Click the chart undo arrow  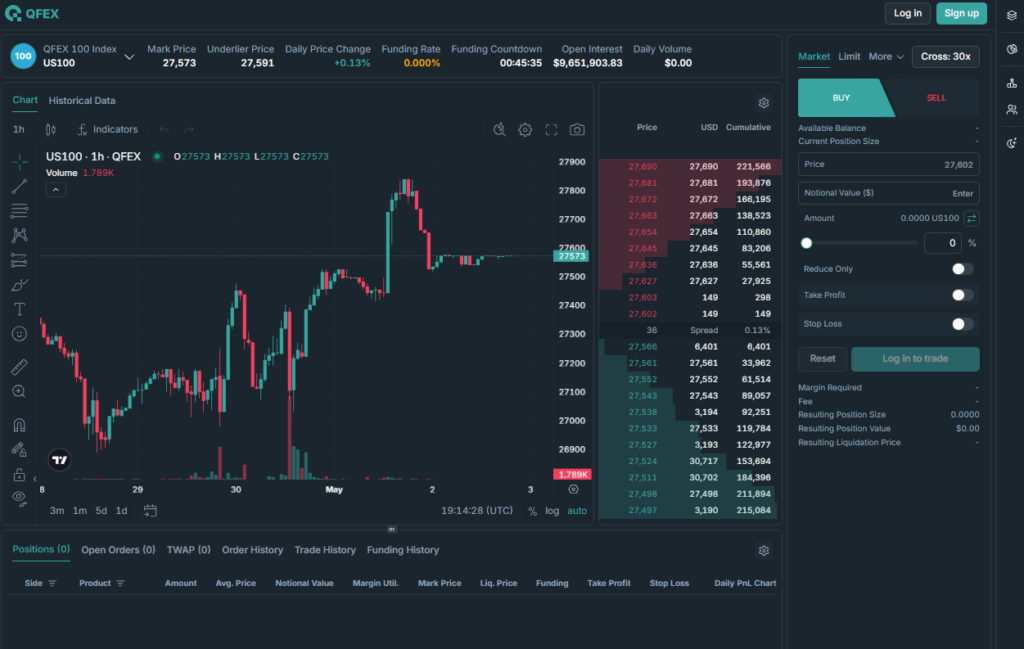tap(164, 130)
